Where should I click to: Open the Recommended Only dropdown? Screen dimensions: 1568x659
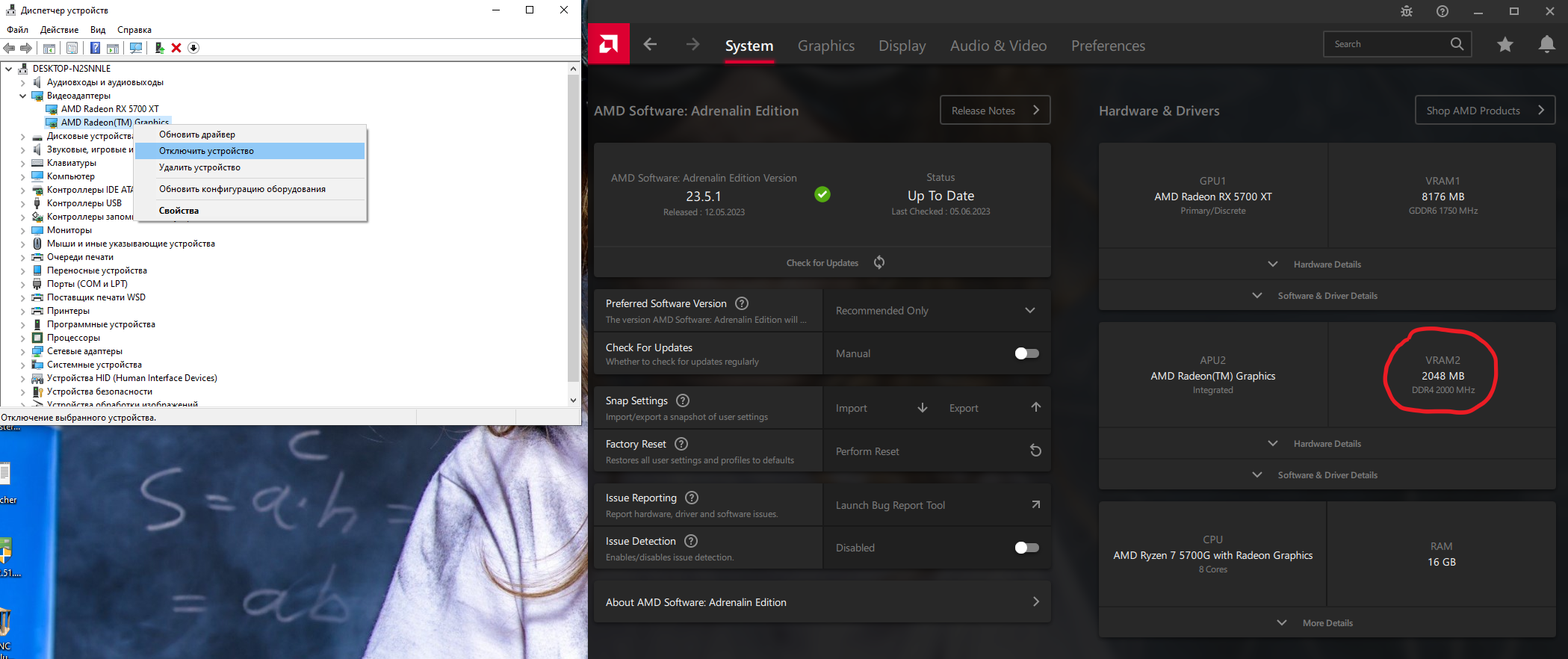[937, 311]
